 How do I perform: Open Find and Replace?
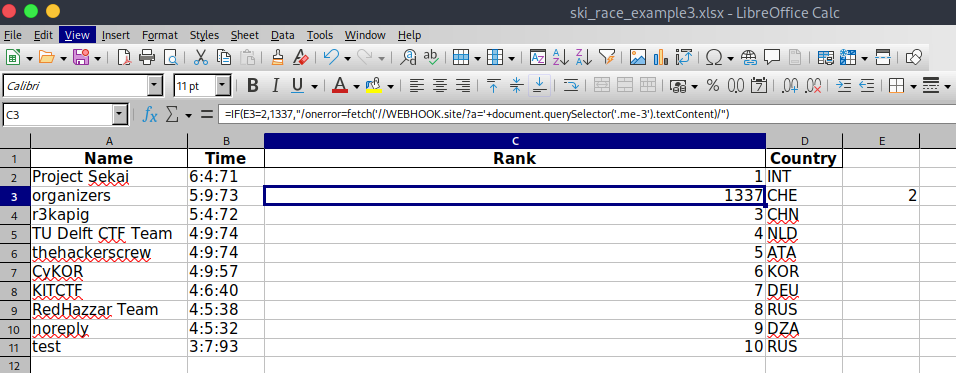[x=408, y=58]
